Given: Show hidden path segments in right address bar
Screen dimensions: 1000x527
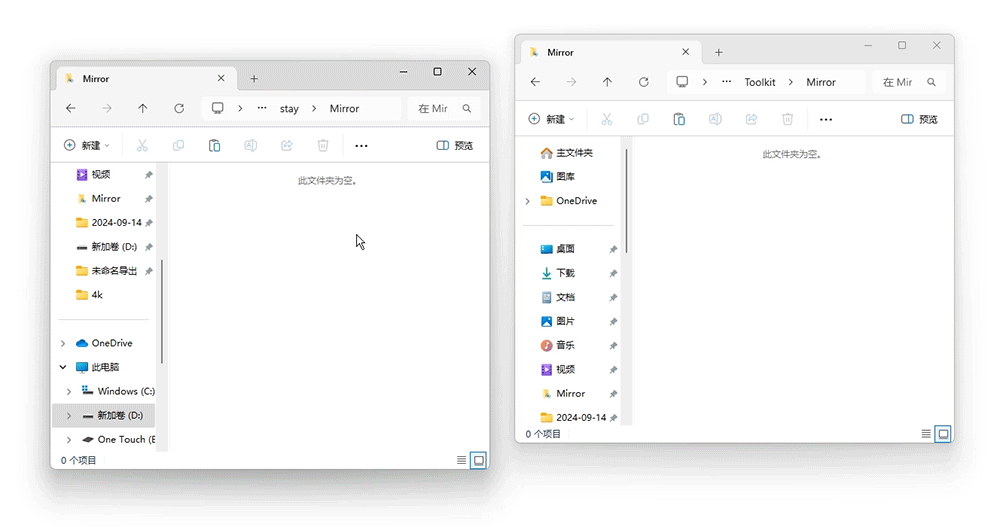Looking at the screenshot, I should [x=726, y=82].
